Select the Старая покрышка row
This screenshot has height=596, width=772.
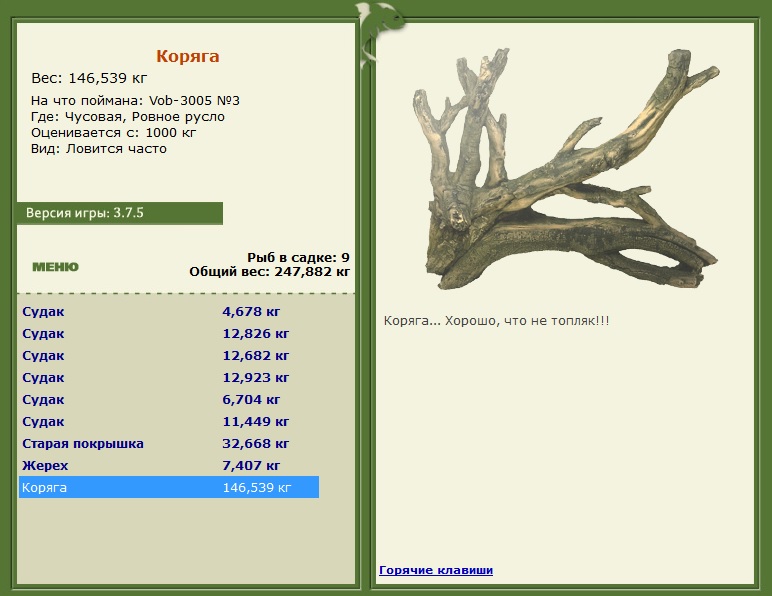coord(169,443)
